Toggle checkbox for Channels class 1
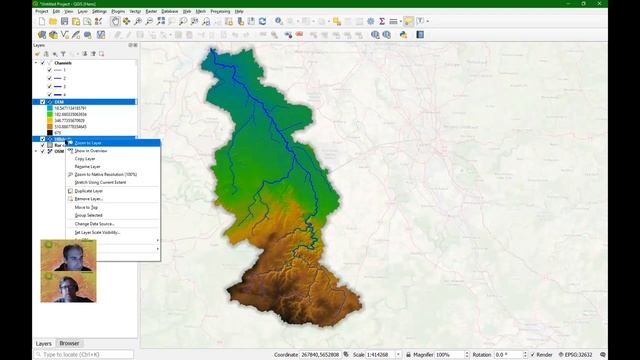 [x=49, y=70]
